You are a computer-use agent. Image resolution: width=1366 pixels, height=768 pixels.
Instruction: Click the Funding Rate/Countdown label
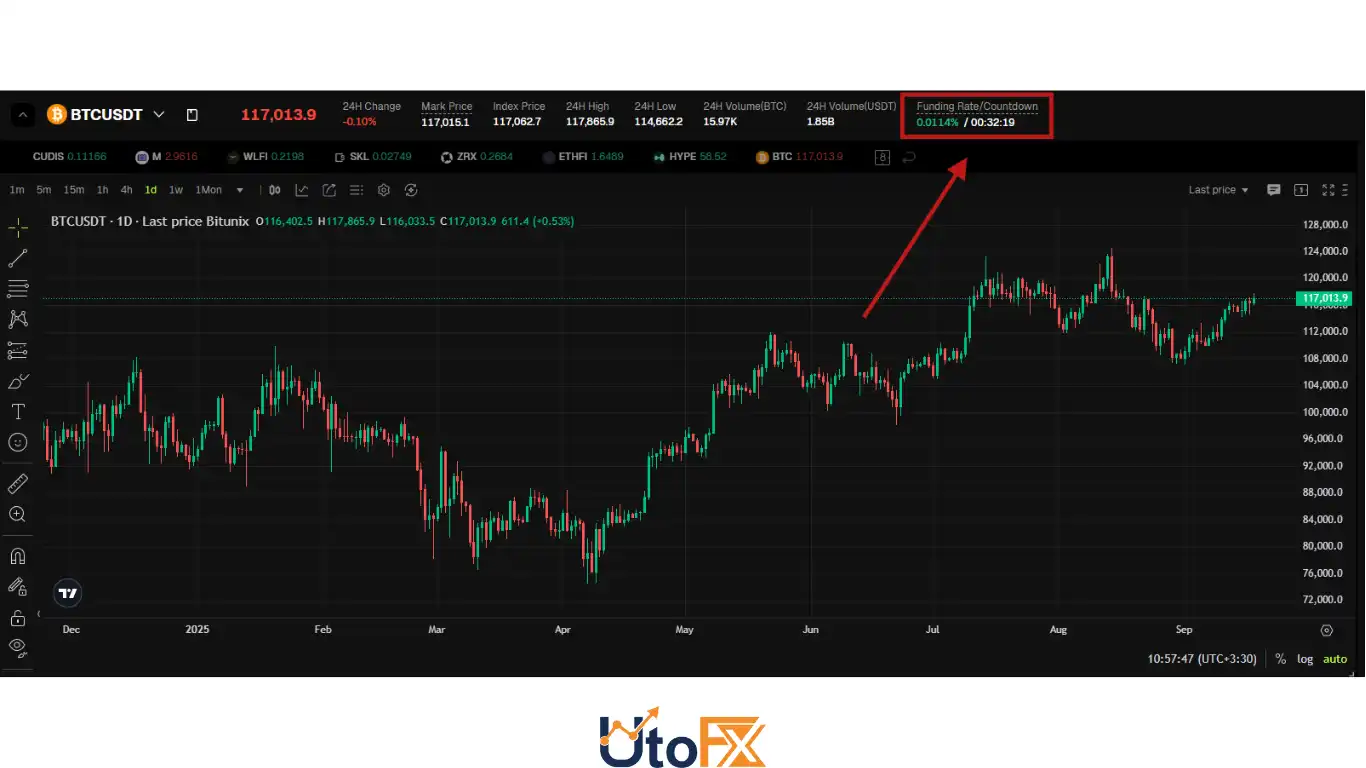[x=977, y=106]
